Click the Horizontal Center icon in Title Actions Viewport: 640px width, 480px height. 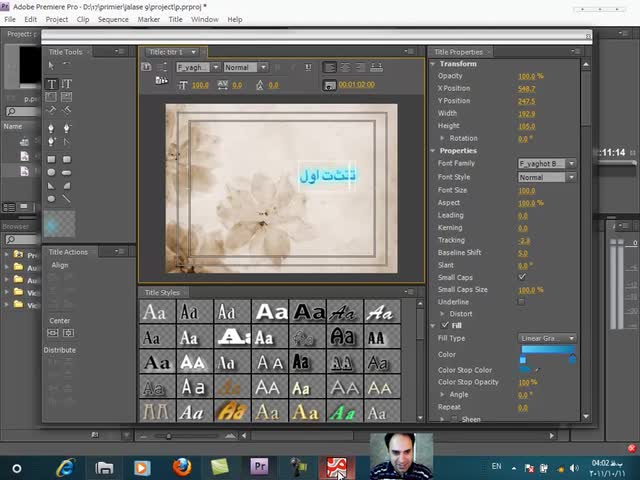coord(52,333)
